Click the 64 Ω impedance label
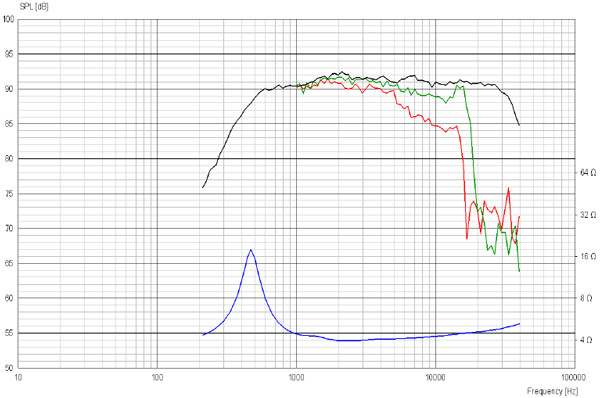The height and width of the screenshot is (398, 600). pyautogui.click(x=588, y=173)
